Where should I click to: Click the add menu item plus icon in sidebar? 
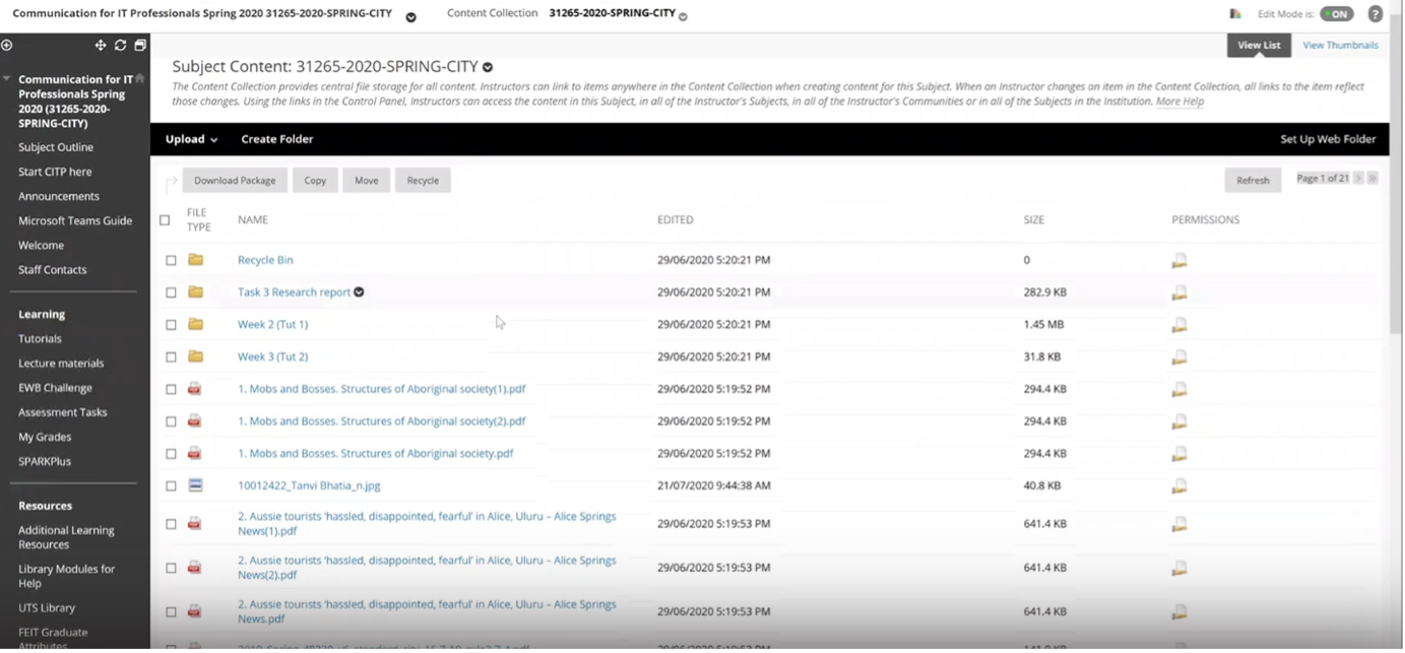(x=6, y=45)
